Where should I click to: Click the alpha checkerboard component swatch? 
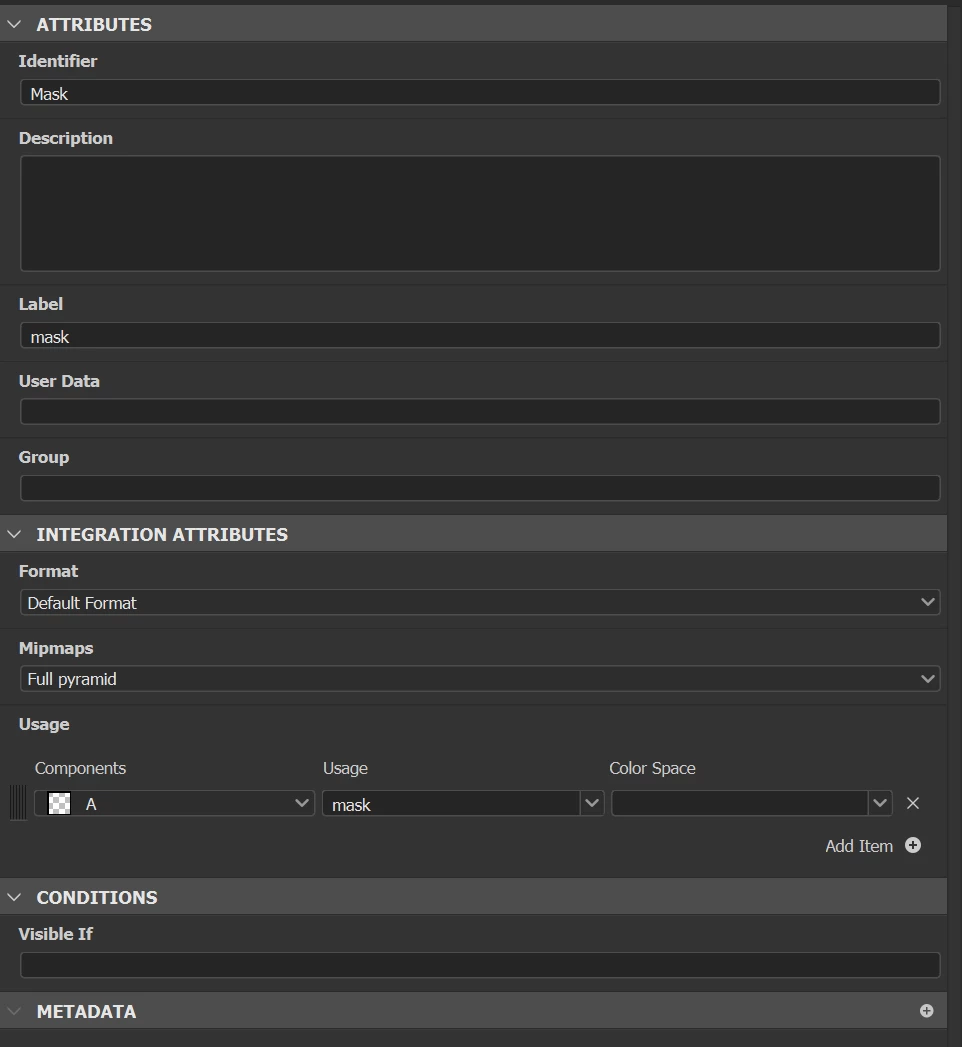pos(59,803)
